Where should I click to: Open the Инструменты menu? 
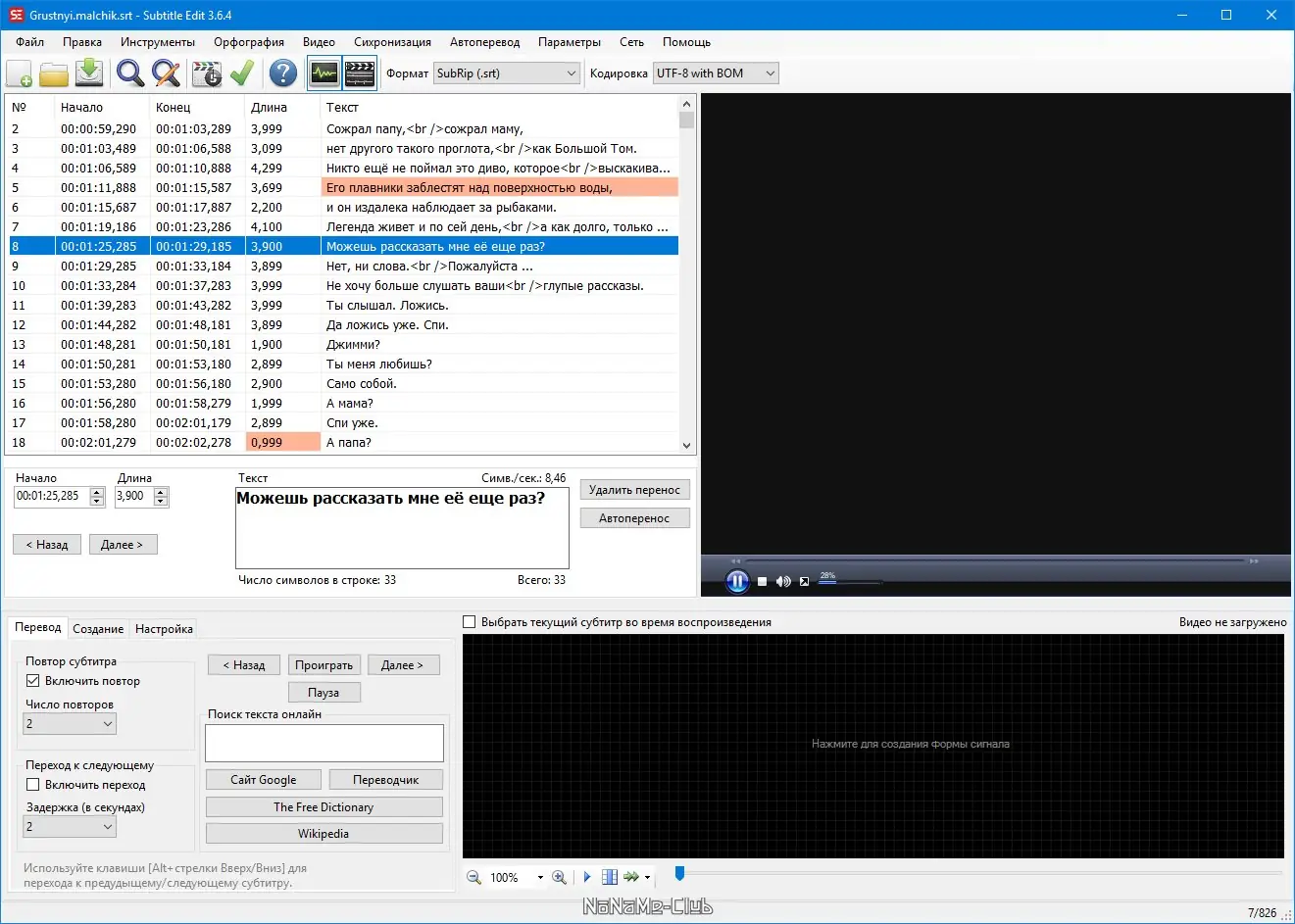(158, 42)
